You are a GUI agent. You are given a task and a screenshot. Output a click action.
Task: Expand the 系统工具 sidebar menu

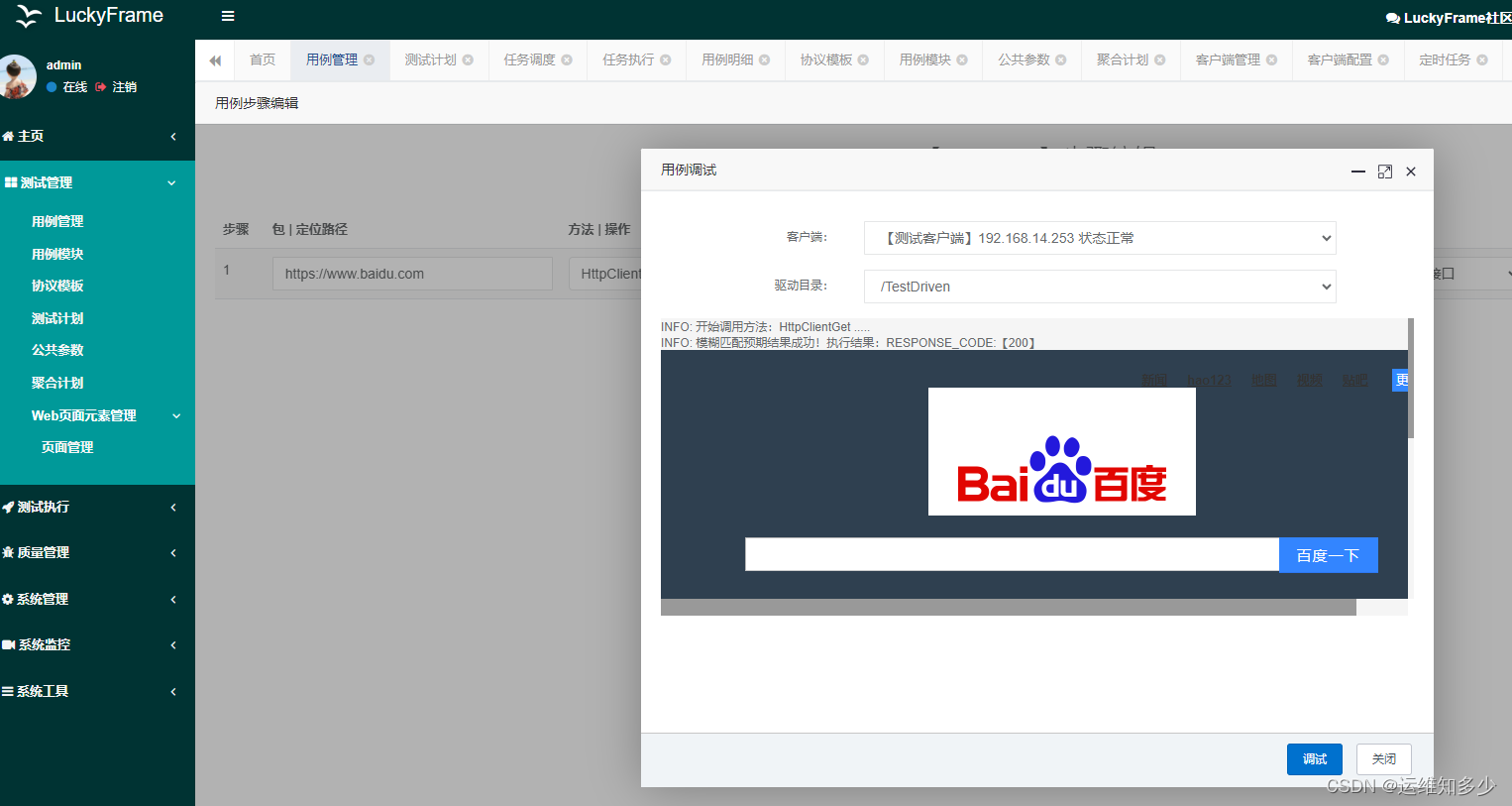point(97,691)
